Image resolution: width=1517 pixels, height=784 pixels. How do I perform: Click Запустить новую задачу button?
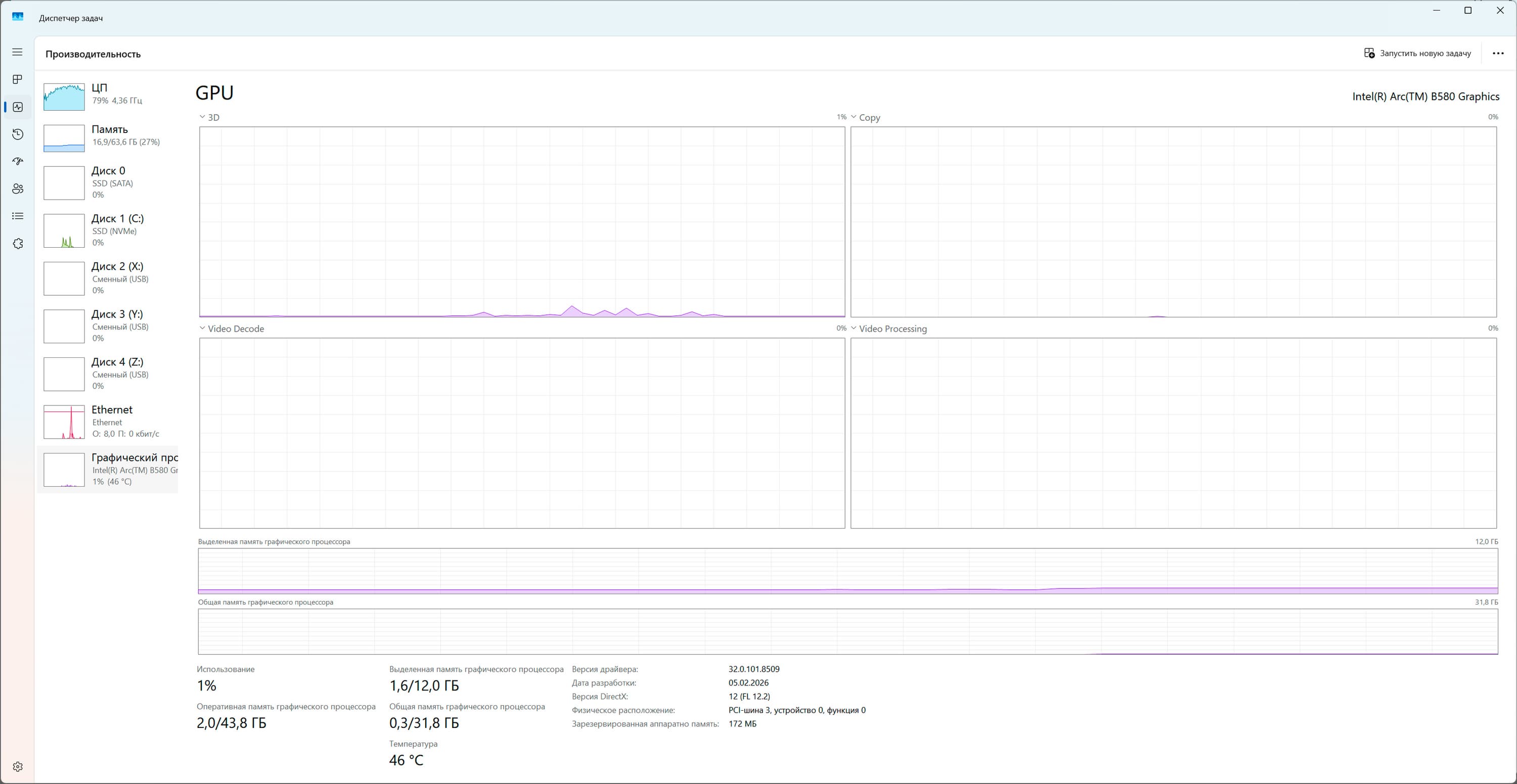coord(1417,54)
